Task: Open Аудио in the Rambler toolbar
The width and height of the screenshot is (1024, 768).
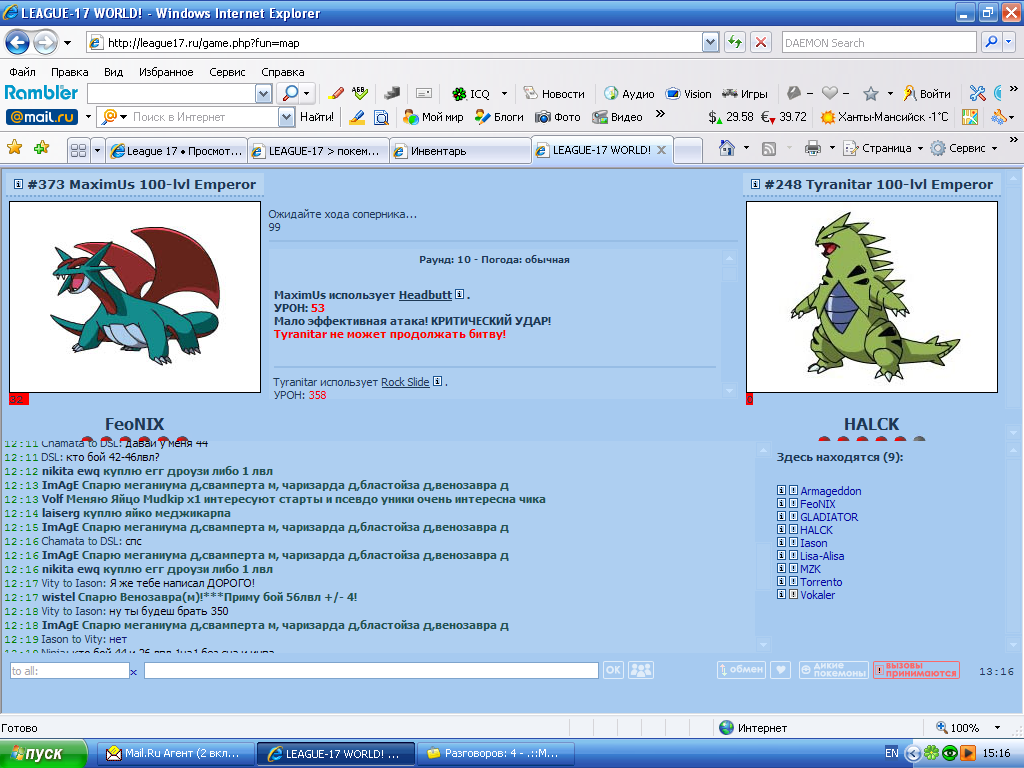Action: tap(629, 94)
